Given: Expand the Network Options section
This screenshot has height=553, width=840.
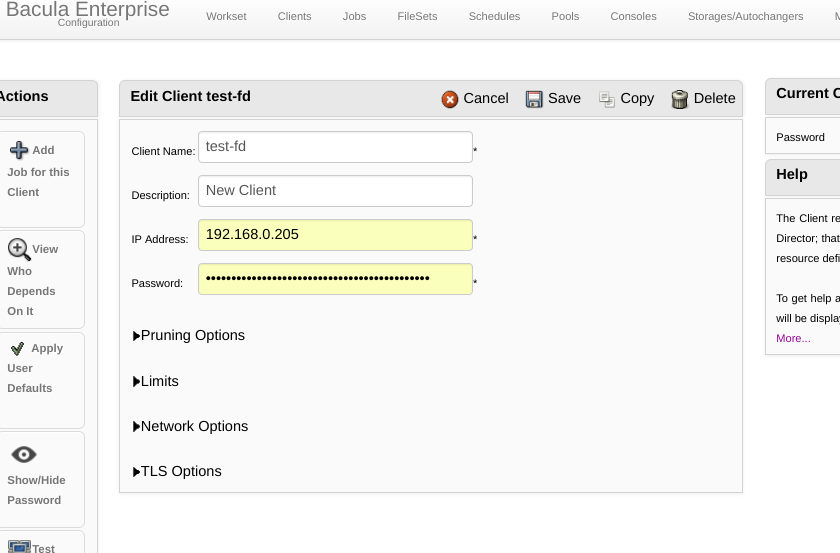Looking at the screenshot, I should pos(190,427).
